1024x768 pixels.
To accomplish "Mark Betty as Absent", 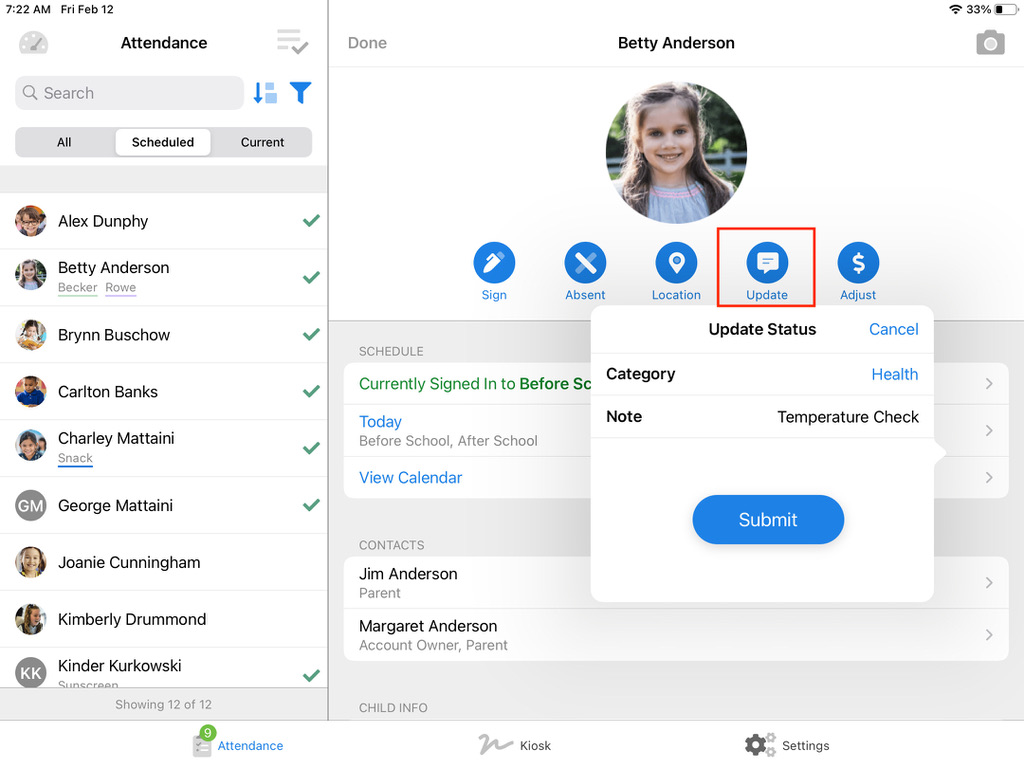I will click(x=585, y=263).
